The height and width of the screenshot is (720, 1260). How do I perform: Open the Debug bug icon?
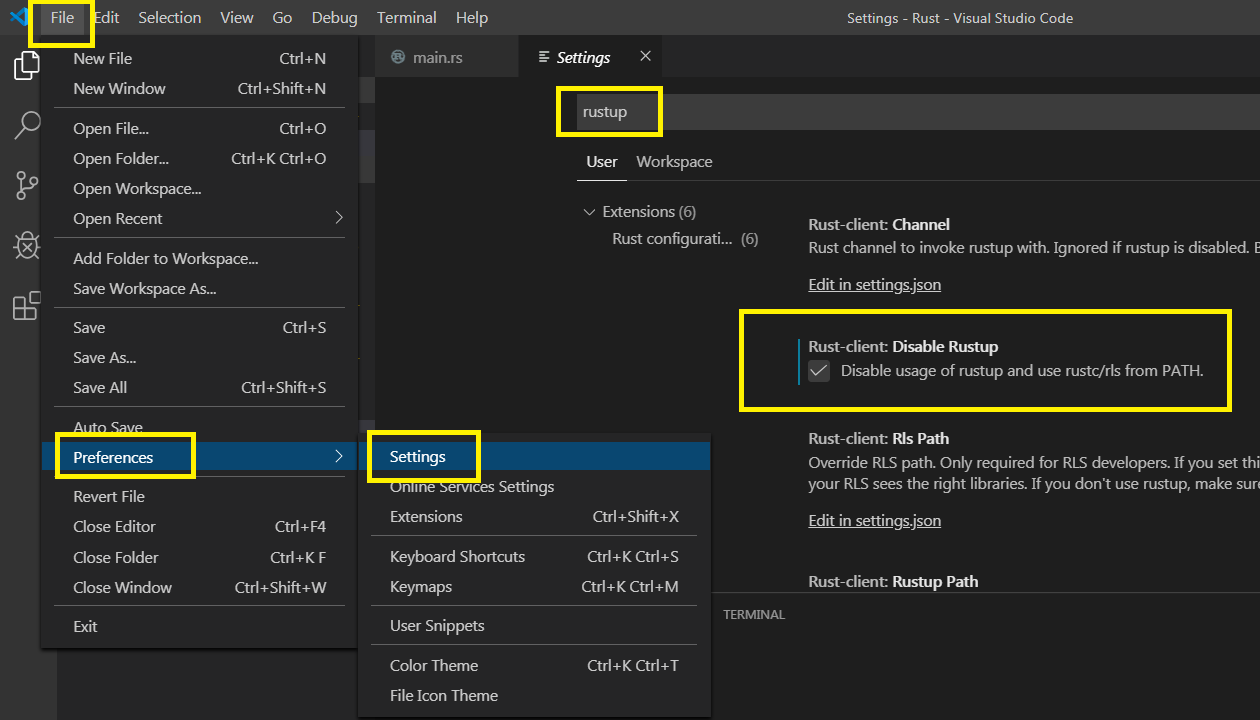click(26, 246)
